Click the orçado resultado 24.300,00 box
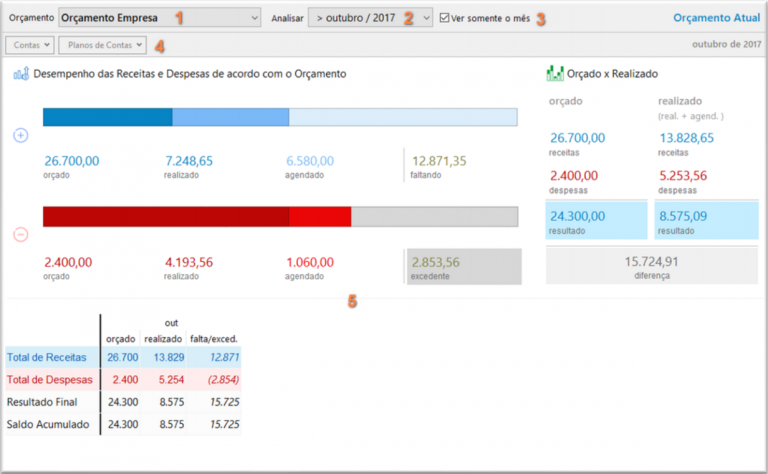Image resolution: width=768 pixels, height=474 pixels. [x=595, y=220]
